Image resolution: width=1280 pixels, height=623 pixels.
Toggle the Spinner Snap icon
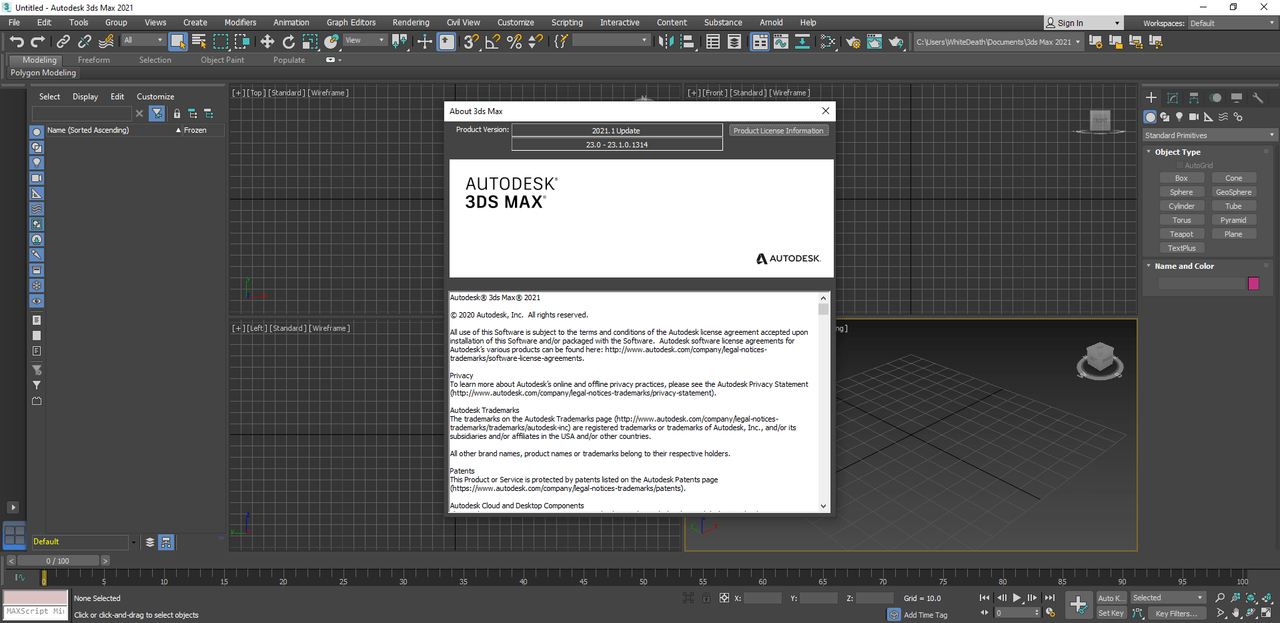(535, 41)
